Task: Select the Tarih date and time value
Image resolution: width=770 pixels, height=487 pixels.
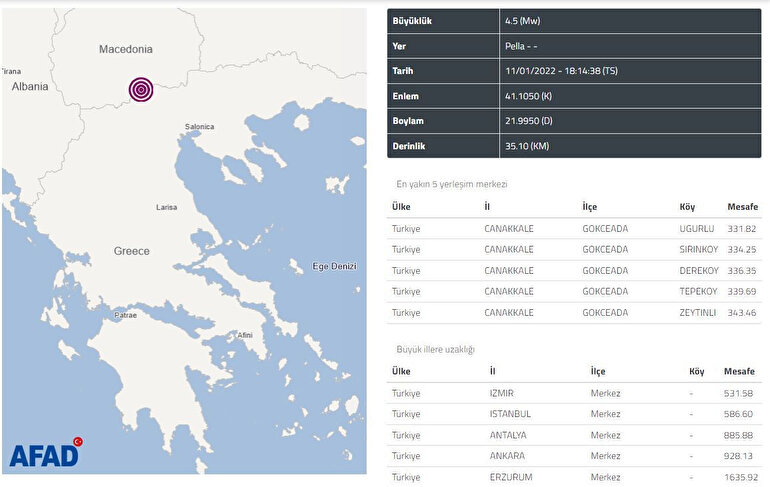Action: (564, 71)
